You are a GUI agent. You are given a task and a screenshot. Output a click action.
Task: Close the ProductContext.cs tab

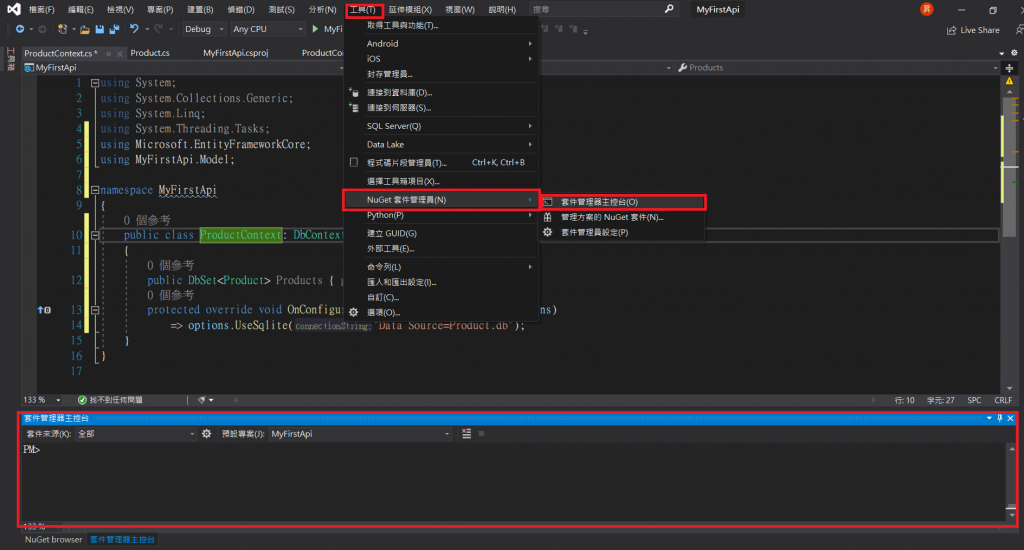pyautogui.click(x=120, y=54)
